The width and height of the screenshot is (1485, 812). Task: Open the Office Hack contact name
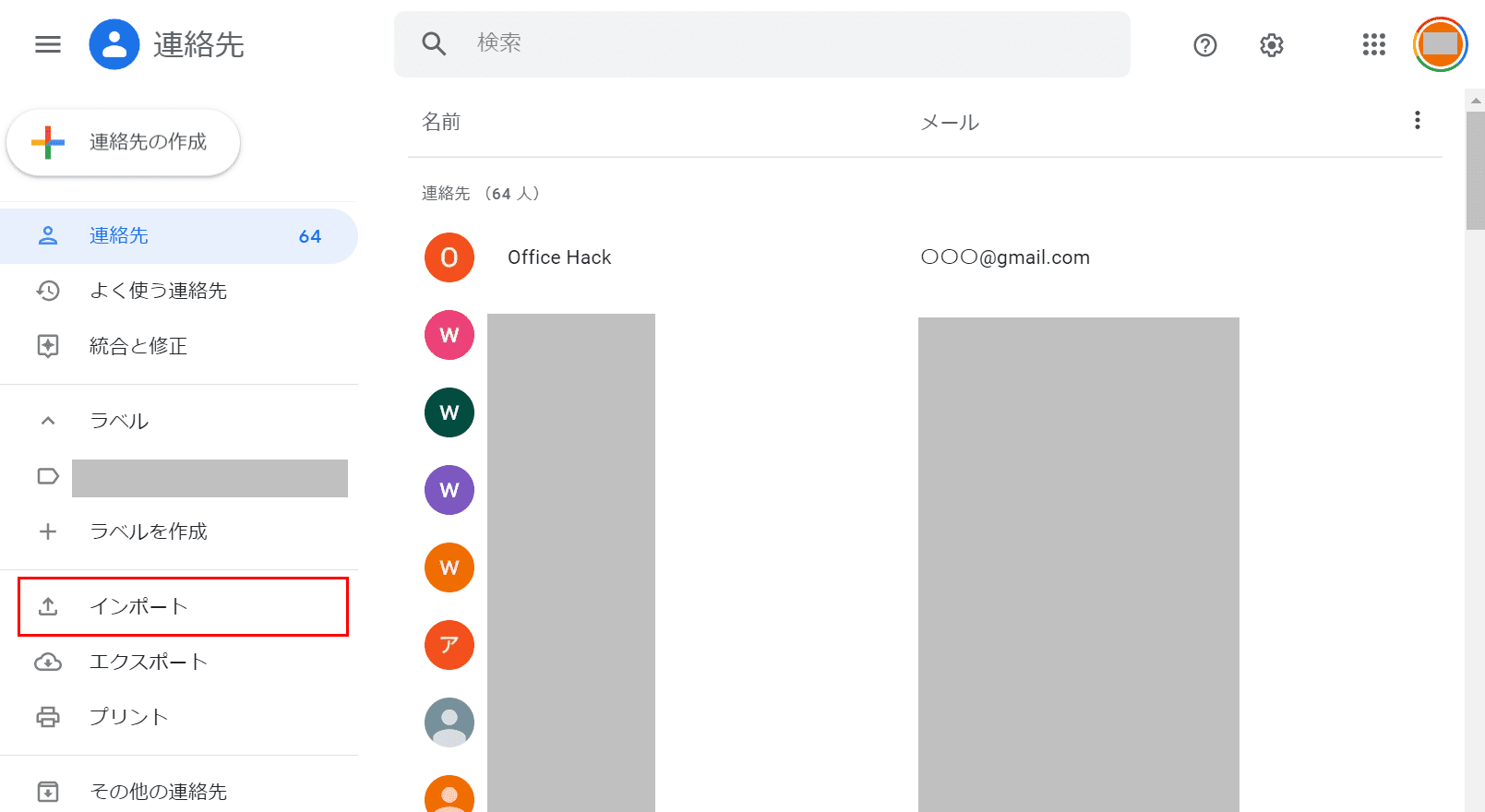(559, 257)
